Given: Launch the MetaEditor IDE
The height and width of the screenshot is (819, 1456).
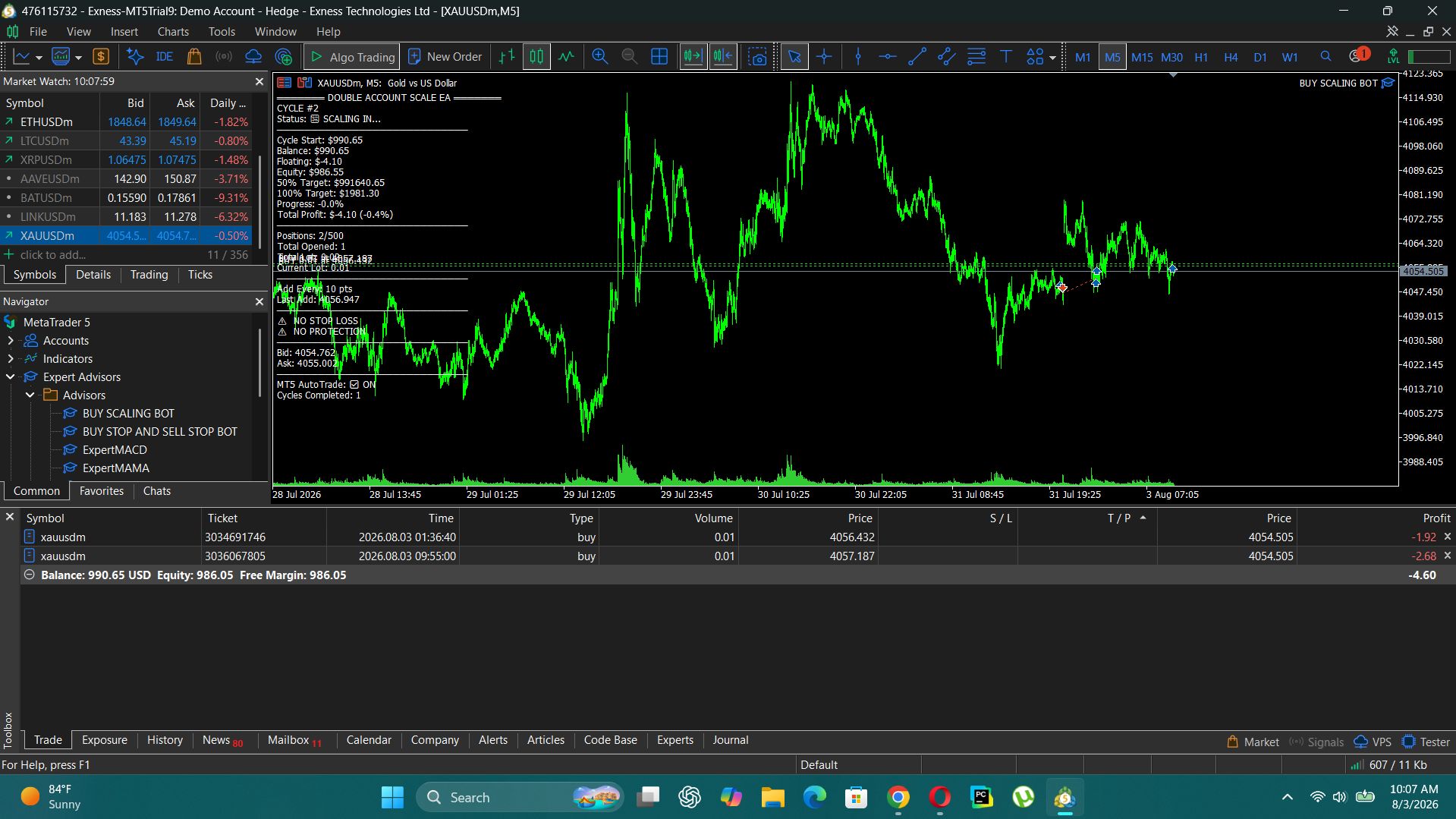Looking at the screenshot, I should click(x=164, y=57).
